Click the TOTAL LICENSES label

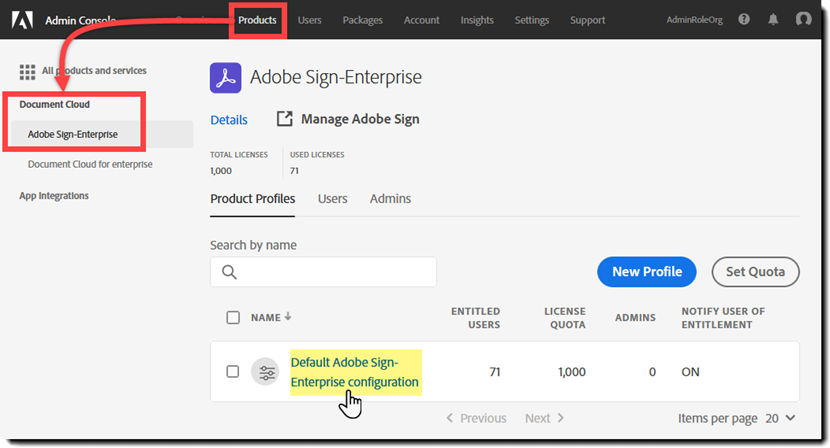click(x=239, y=155)
